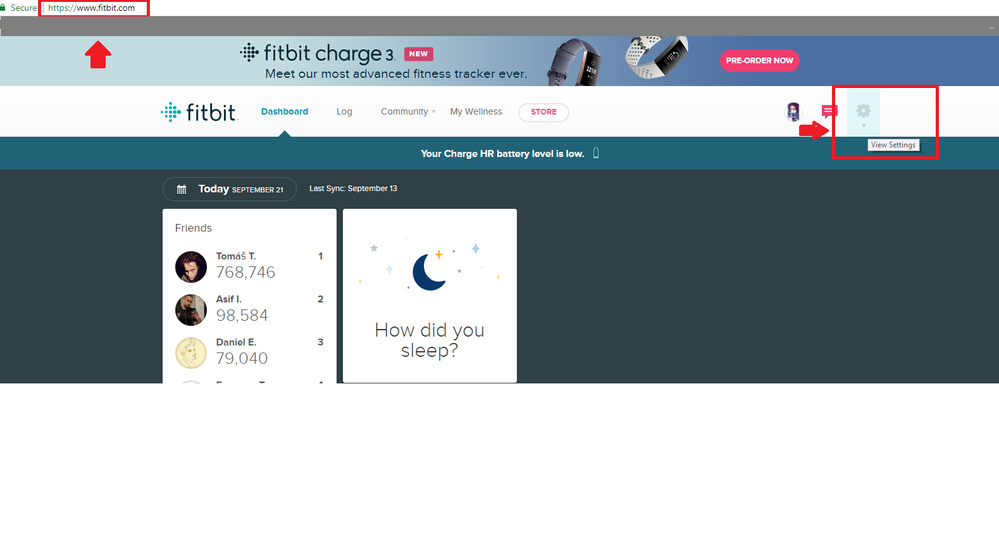Click the 98,584 step count
Screen dimensions: 999x541
pos(241,315)
